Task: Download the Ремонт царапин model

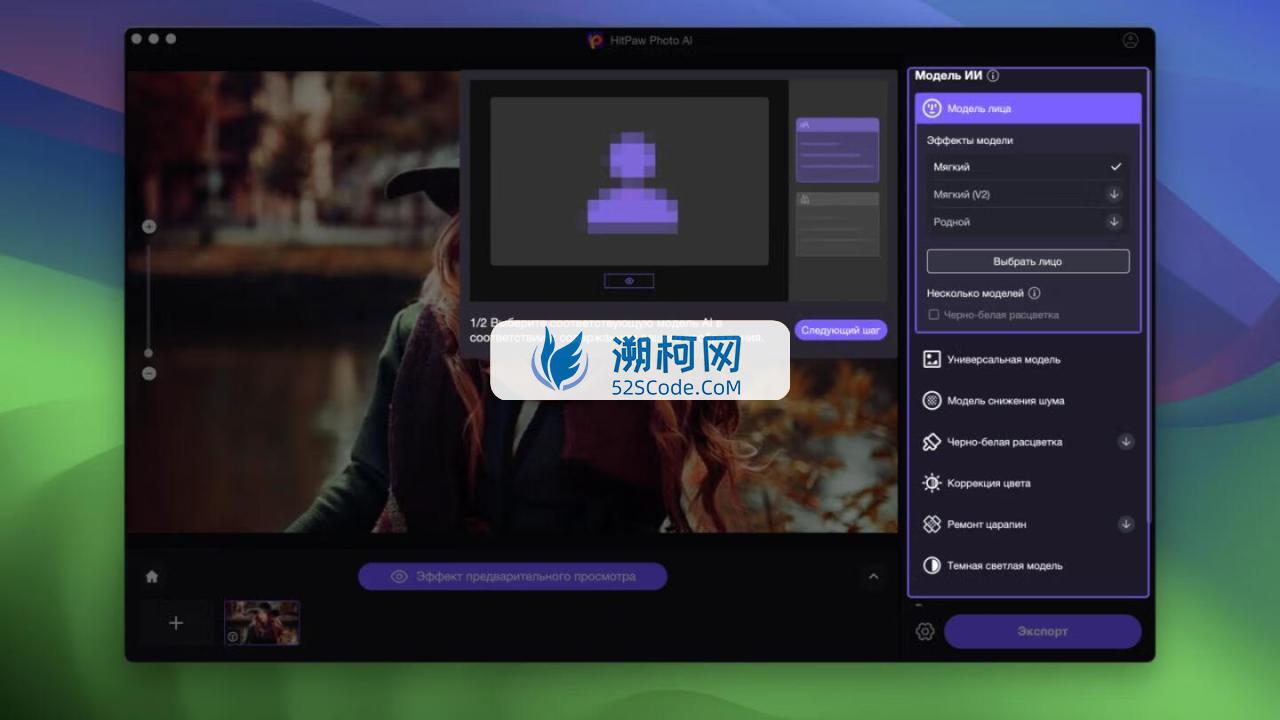Action: [1126, 524]
